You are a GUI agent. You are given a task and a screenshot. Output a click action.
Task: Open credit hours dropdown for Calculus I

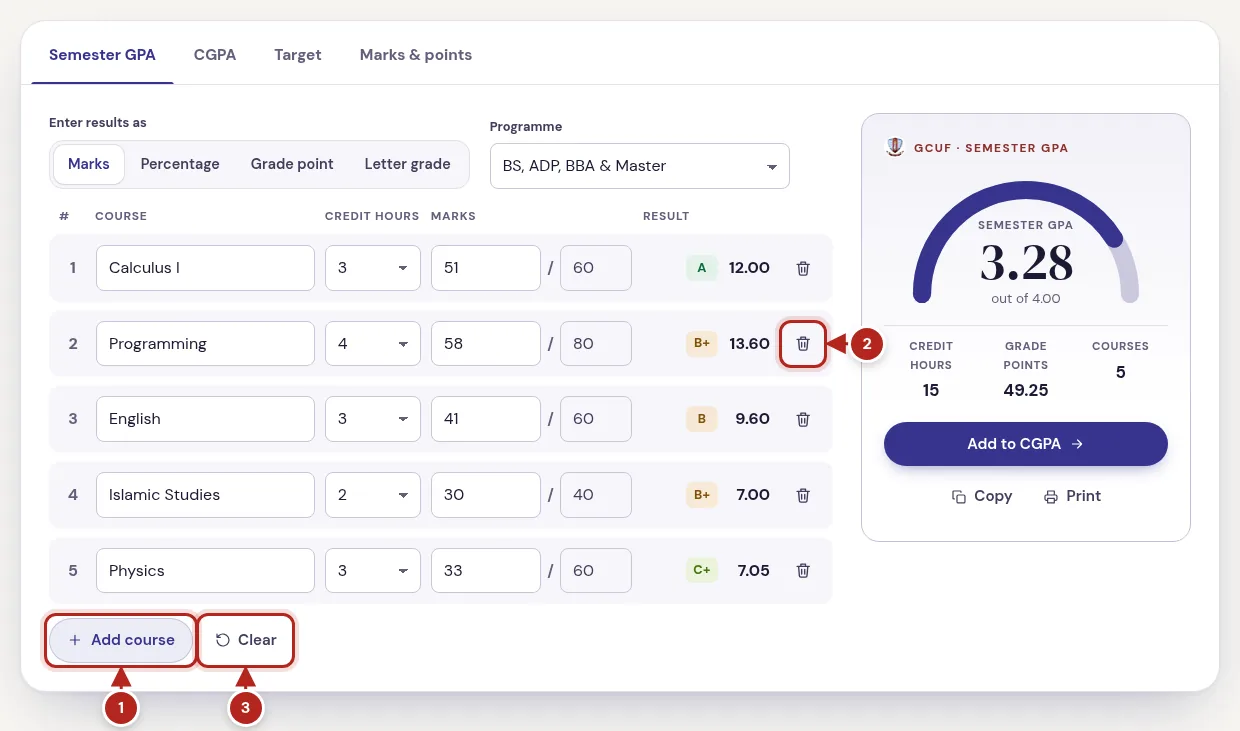(373, 268)
